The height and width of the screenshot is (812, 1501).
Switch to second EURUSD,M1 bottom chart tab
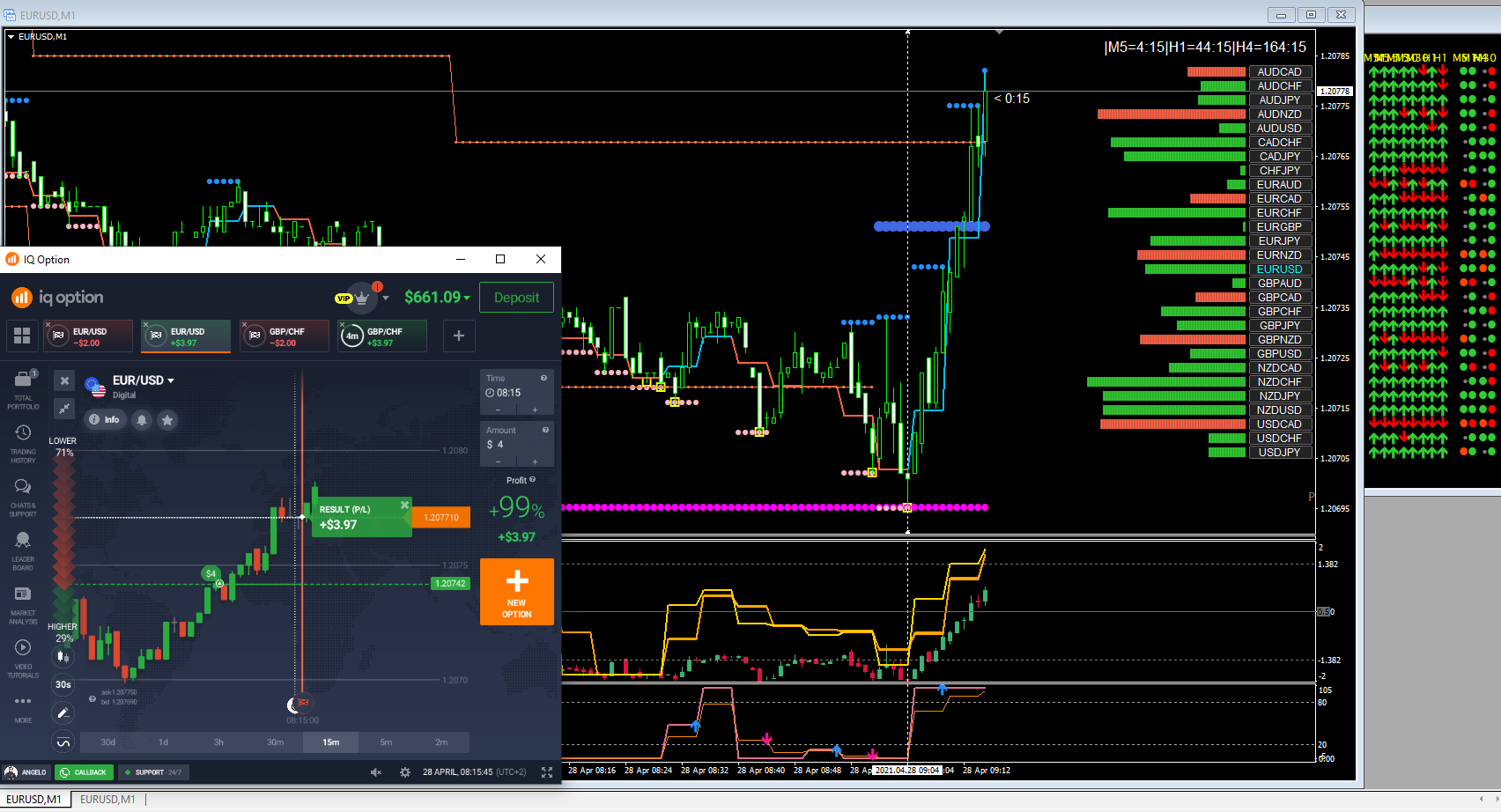pos(107,800)
